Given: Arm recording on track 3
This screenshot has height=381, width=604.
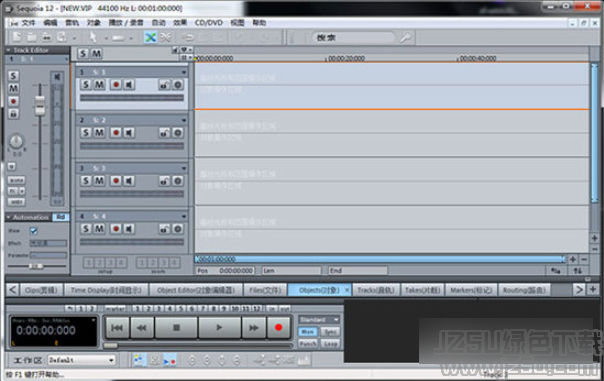Looking at the screenshot, I should [x=116, y=181].
